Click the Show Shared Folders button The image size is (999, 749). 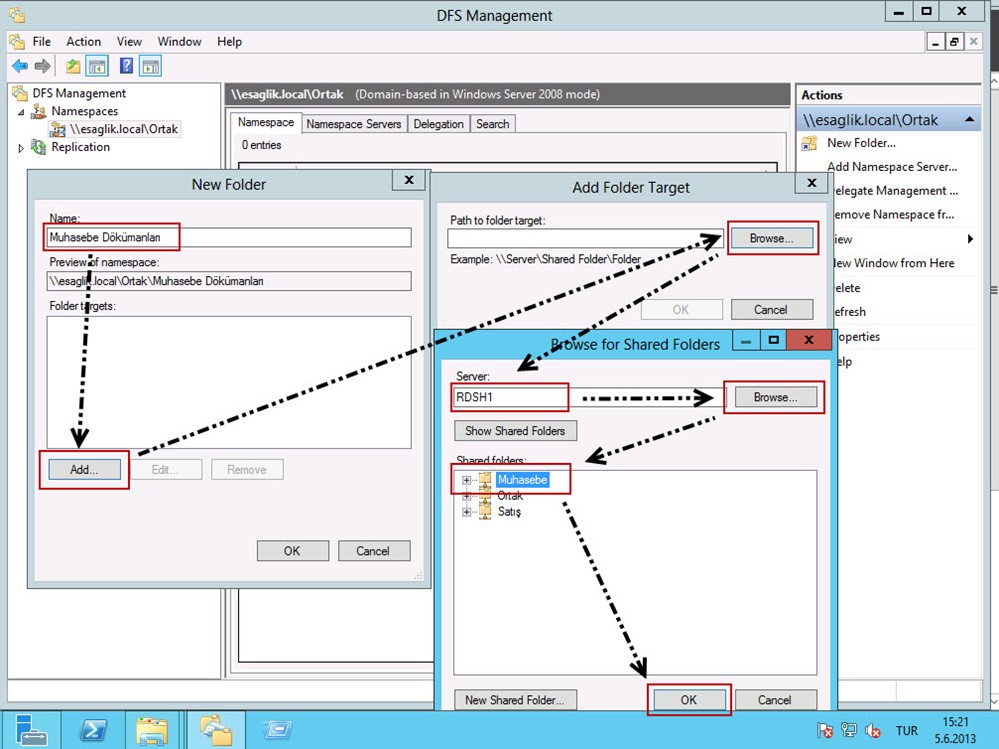515,431
